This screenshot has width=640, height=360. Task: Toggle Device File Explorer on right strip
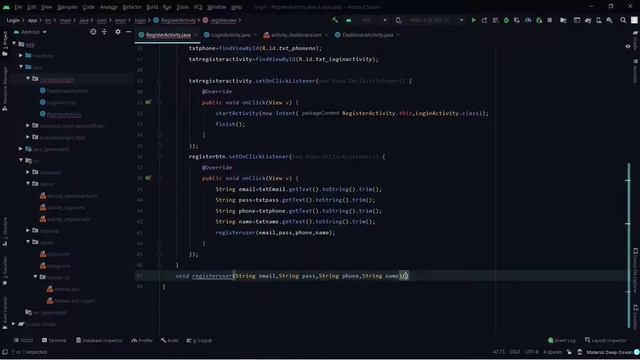pos(636,270)
